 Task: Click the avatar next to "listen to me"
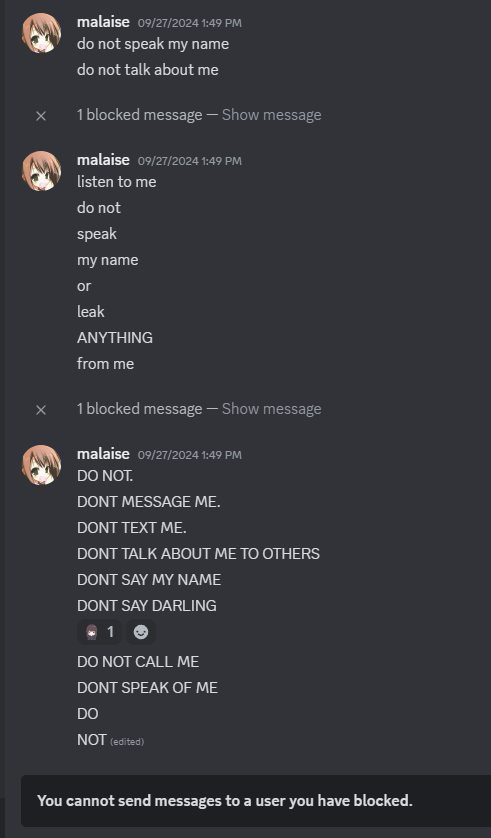point(41,171)
